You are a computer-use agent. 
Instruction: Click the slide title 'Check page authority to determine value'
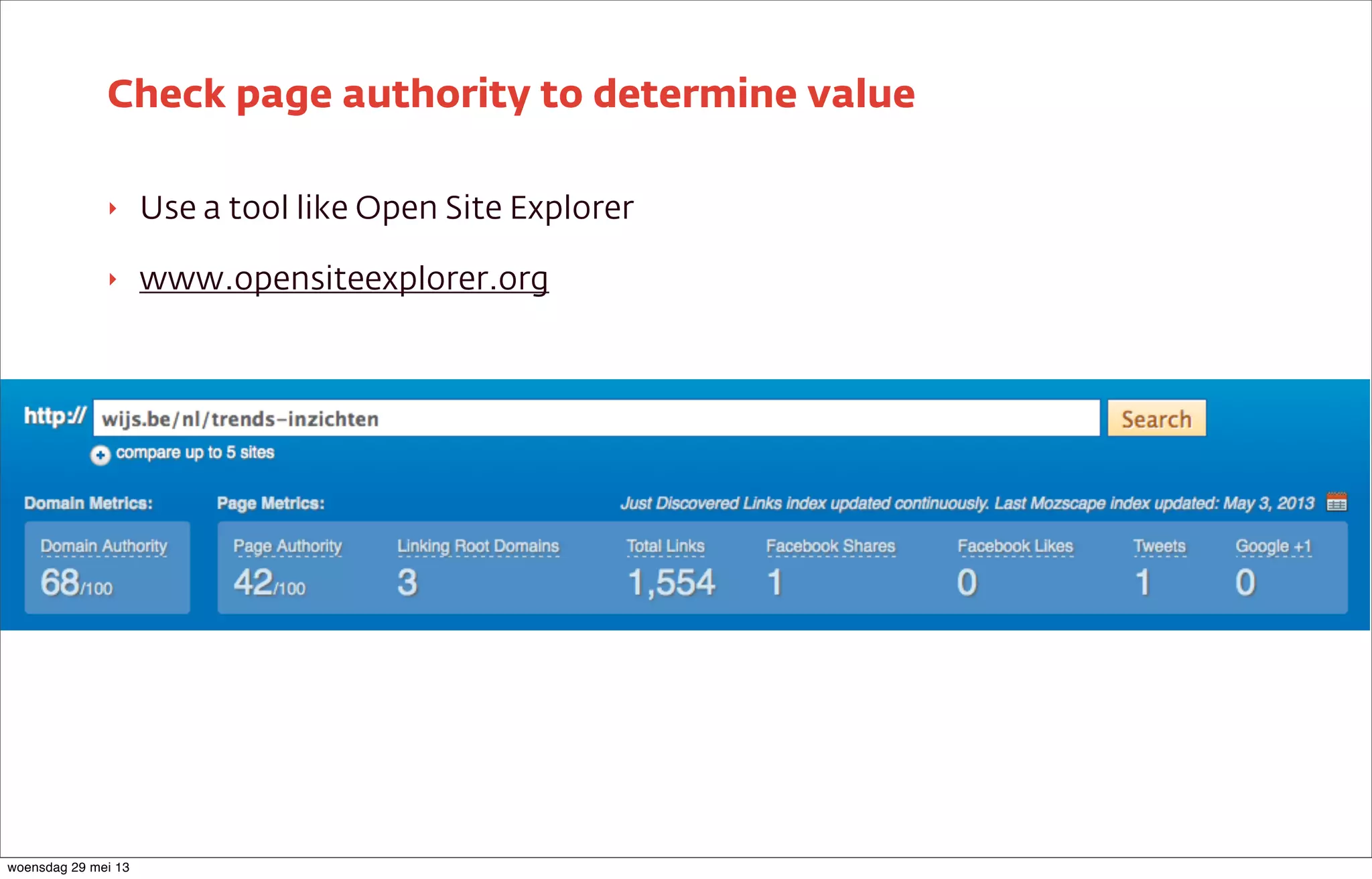click(511, 95)
